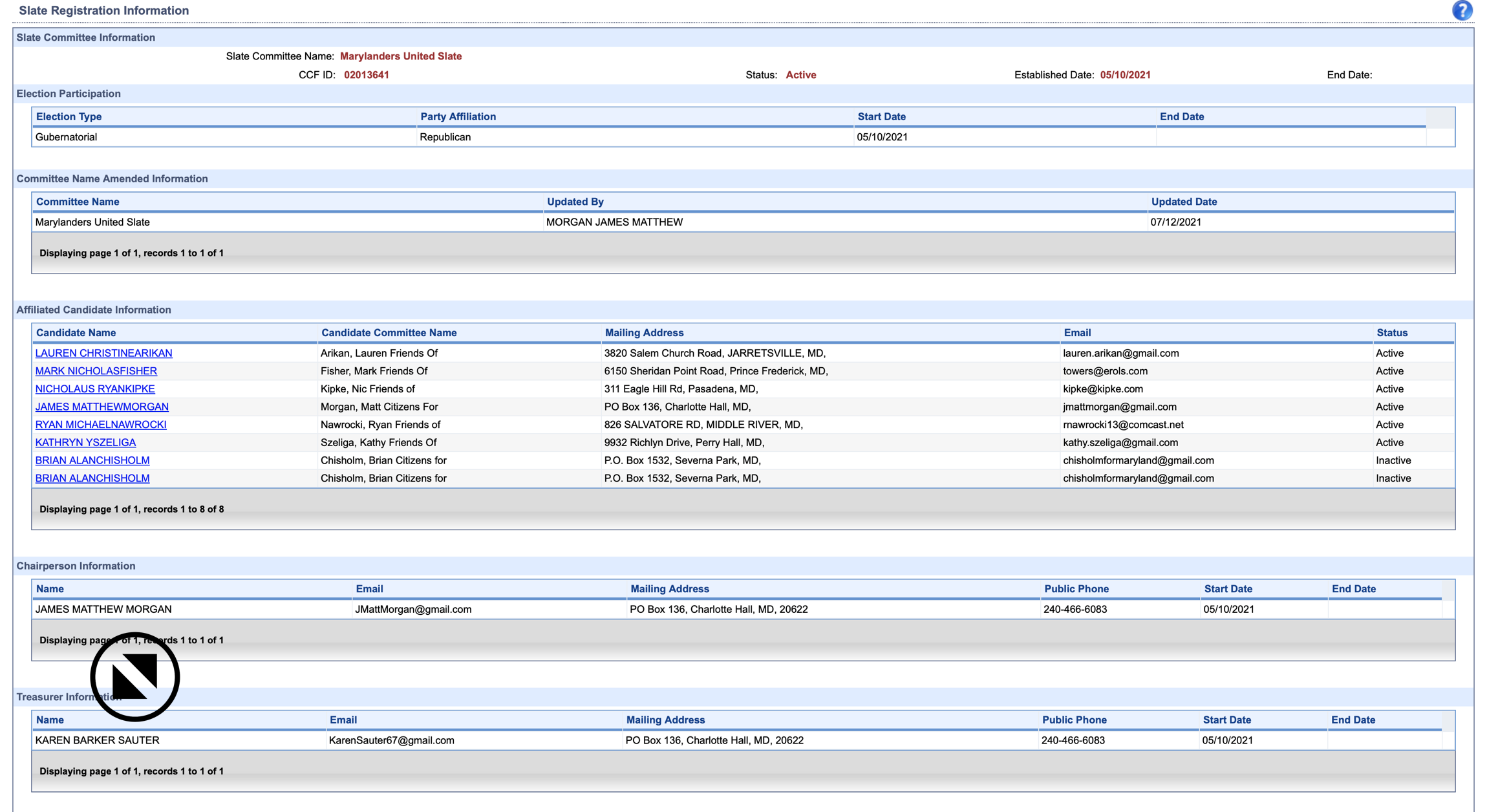Click Mailing Address header in Treasurer table
1487x812 pixels.
[665, 720]
